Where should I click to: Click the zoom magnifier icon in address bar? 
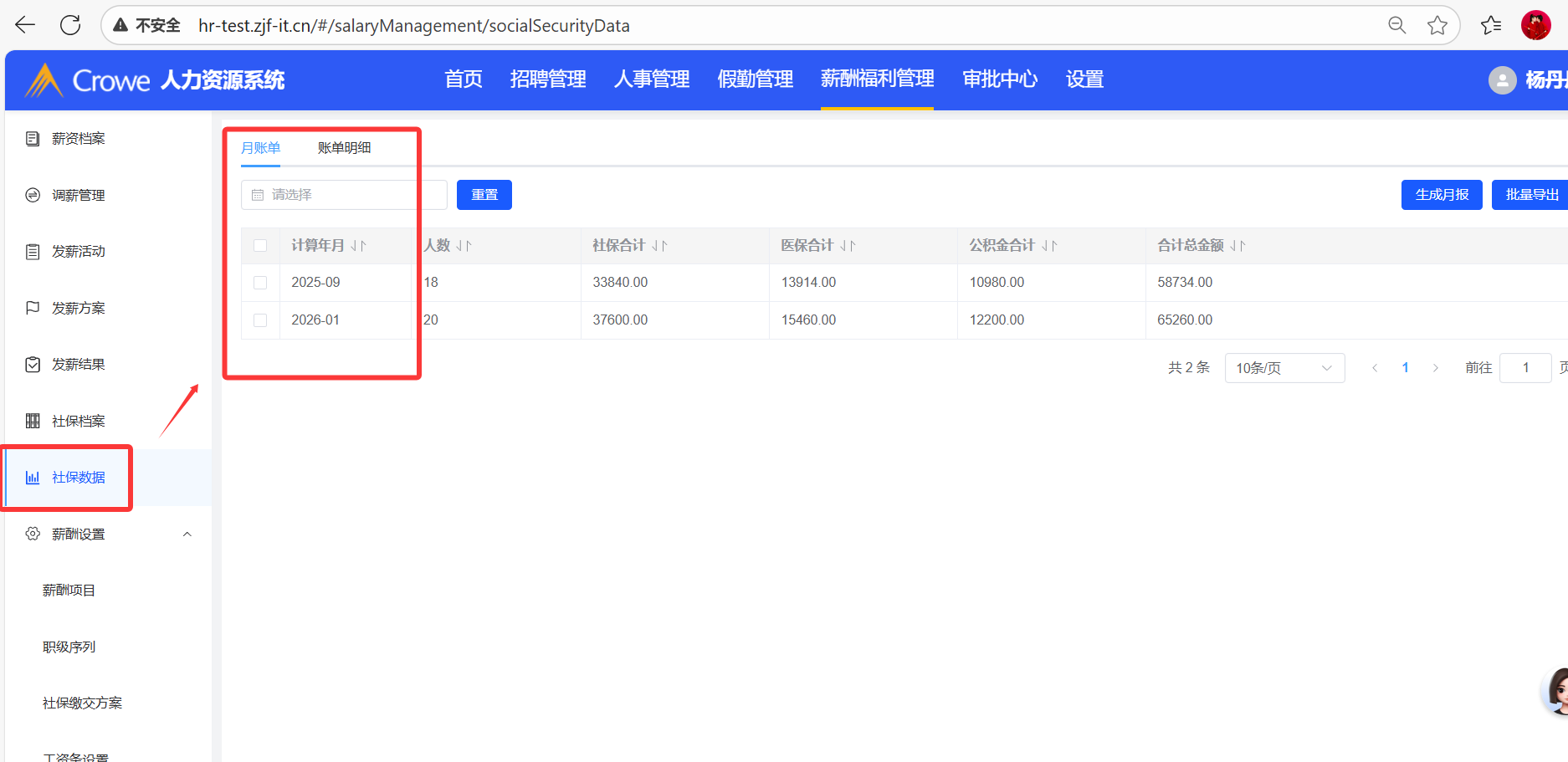click(x=1396, y=25)
